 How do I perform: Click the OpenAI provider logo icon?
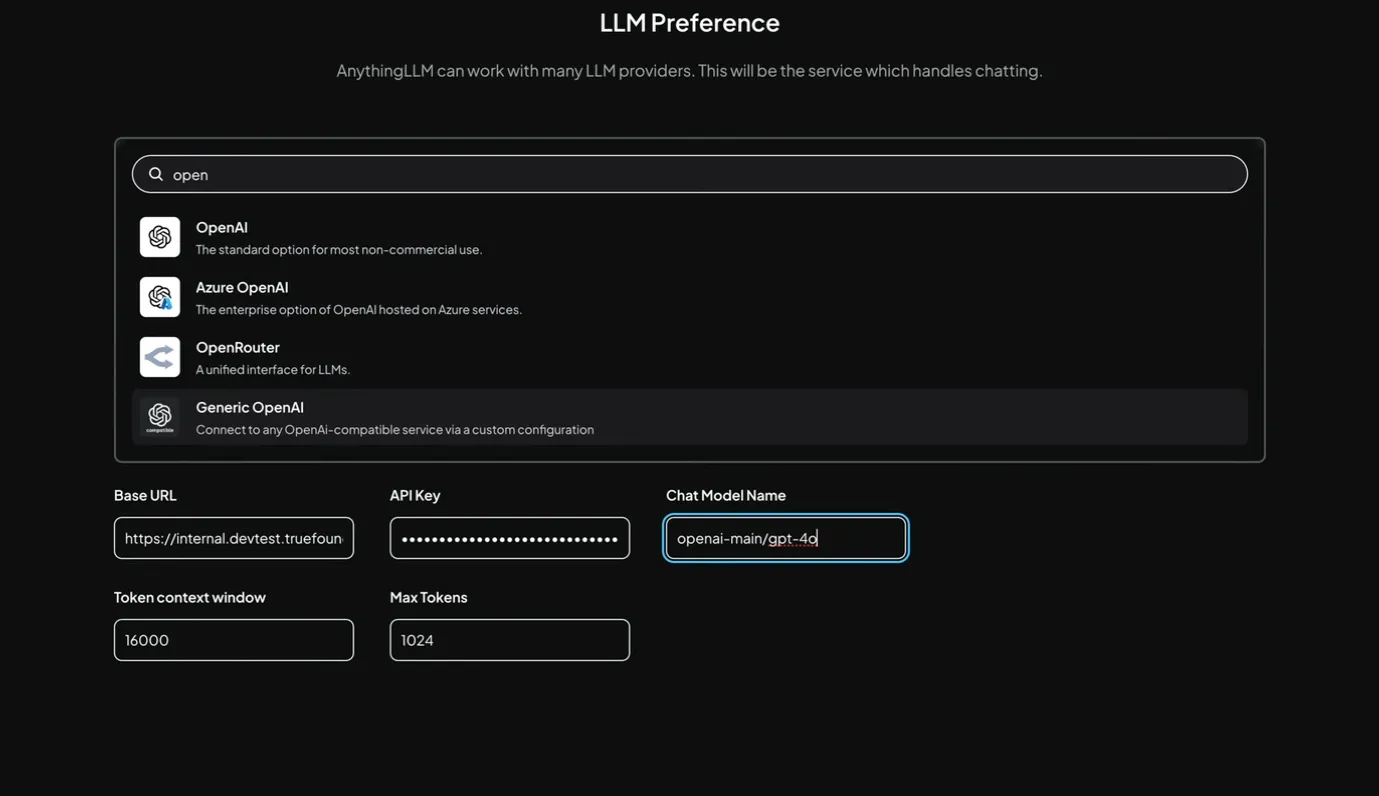160,237
